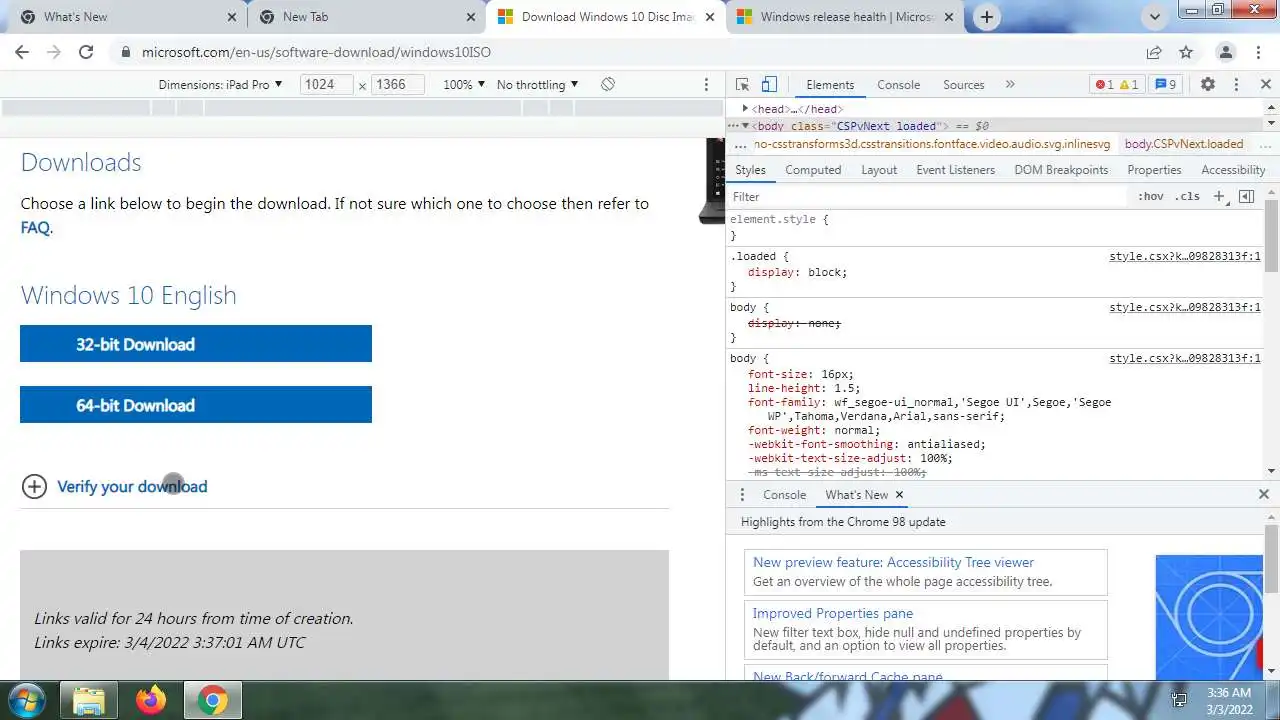Click the rotate device icon

[608, 84]
